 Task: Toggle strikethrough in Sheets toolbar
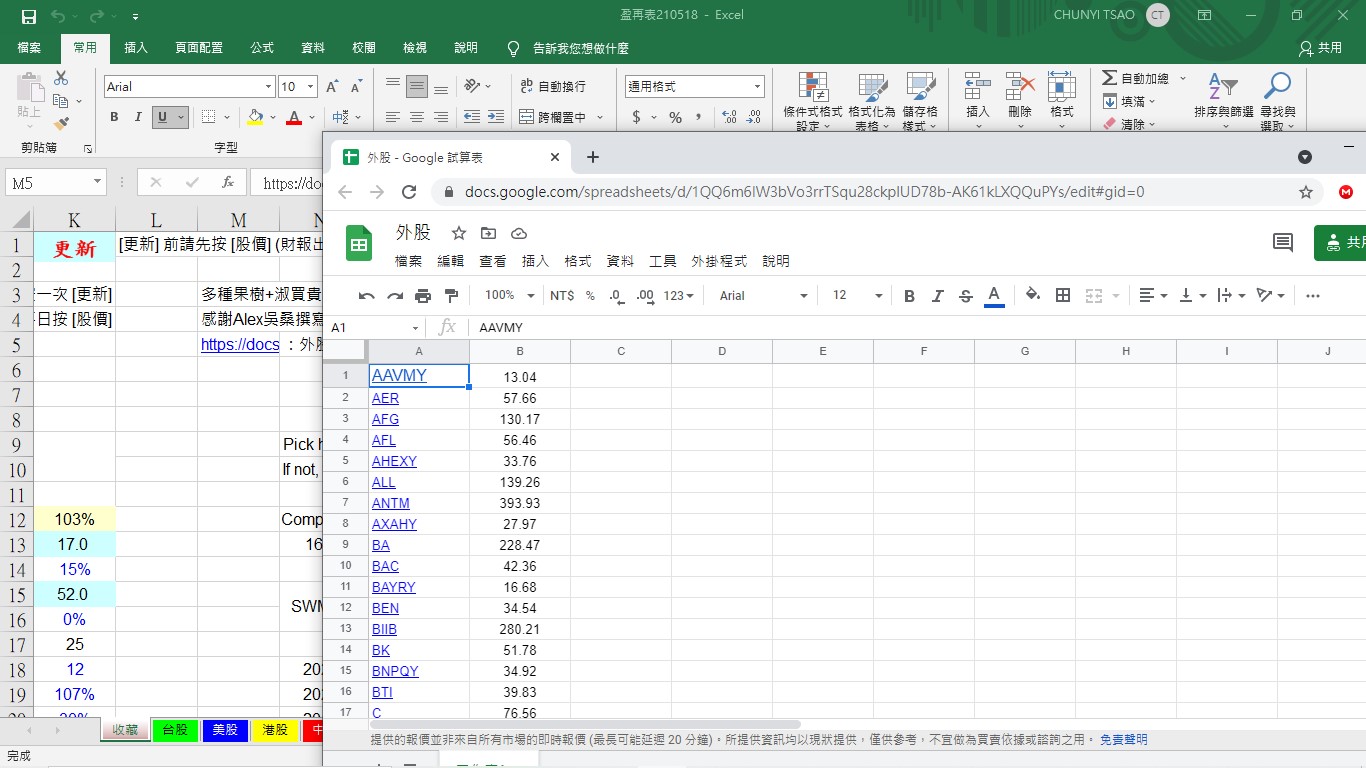tap(965, 296)
